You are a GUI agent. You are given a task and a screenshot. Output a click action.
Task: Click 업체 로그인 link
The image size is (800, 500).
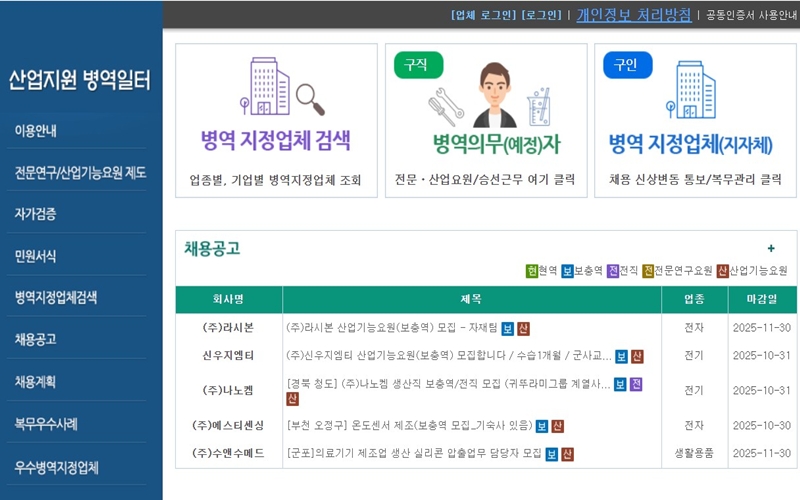click(x=483, y=15)
